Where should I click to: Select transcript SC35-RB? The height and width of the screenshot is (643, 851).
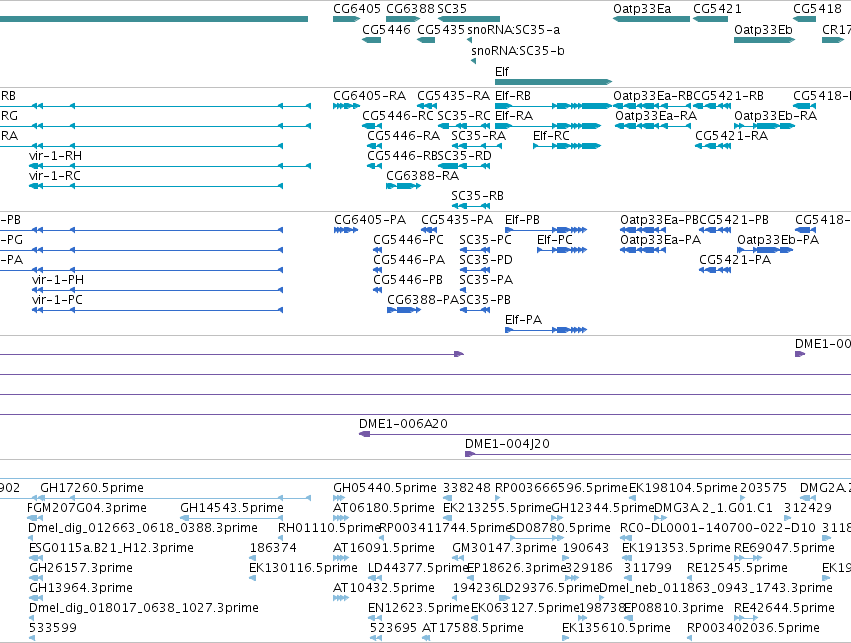478,195
